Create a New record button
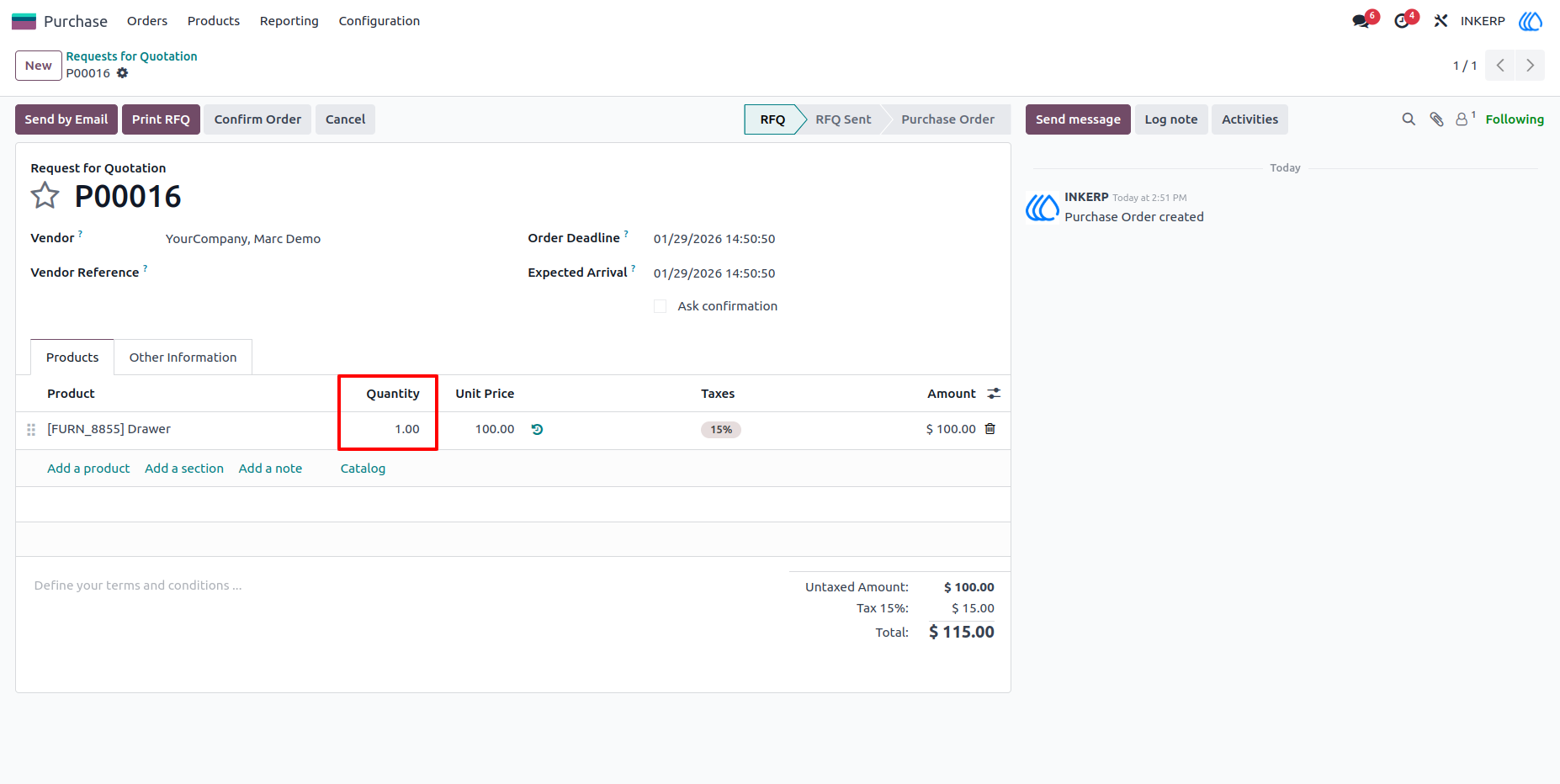Screen dimensions: 1560x784 39,66
